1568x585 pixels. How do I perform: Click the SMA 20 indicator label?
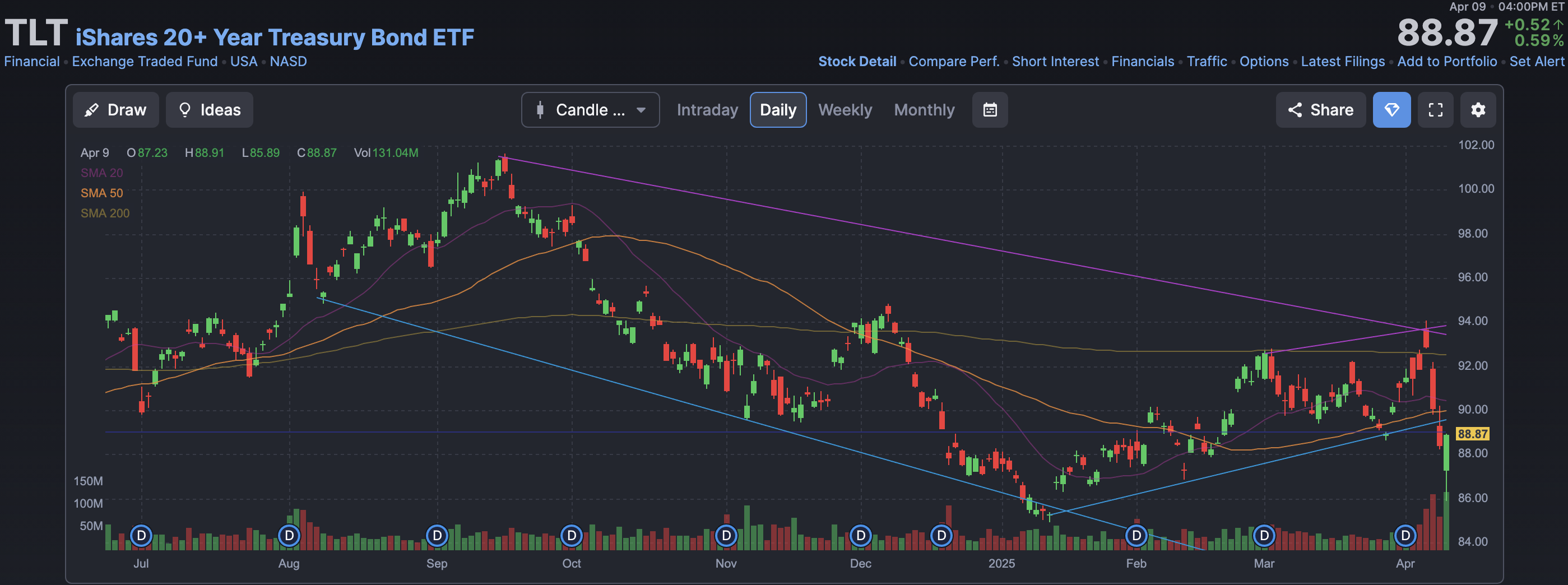click(x=101, y=173)
